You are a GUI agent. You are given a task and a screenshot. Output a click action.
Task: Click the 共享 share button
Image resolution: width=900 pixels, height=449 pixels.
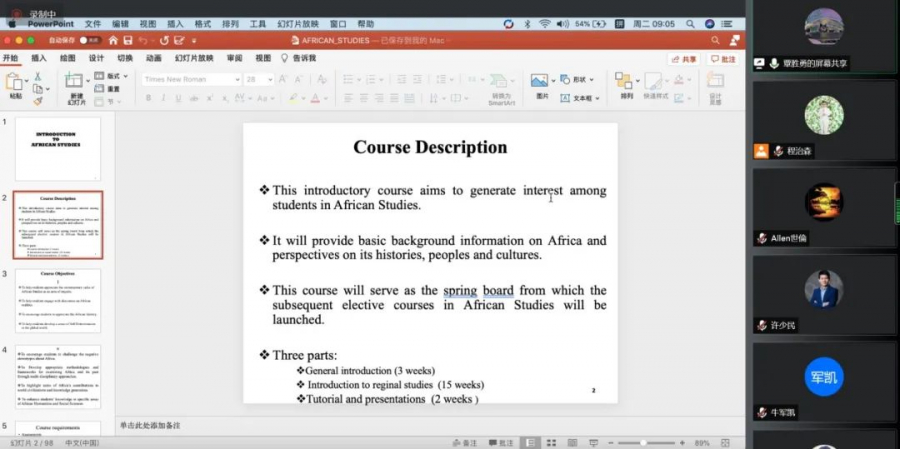[684, 59]
